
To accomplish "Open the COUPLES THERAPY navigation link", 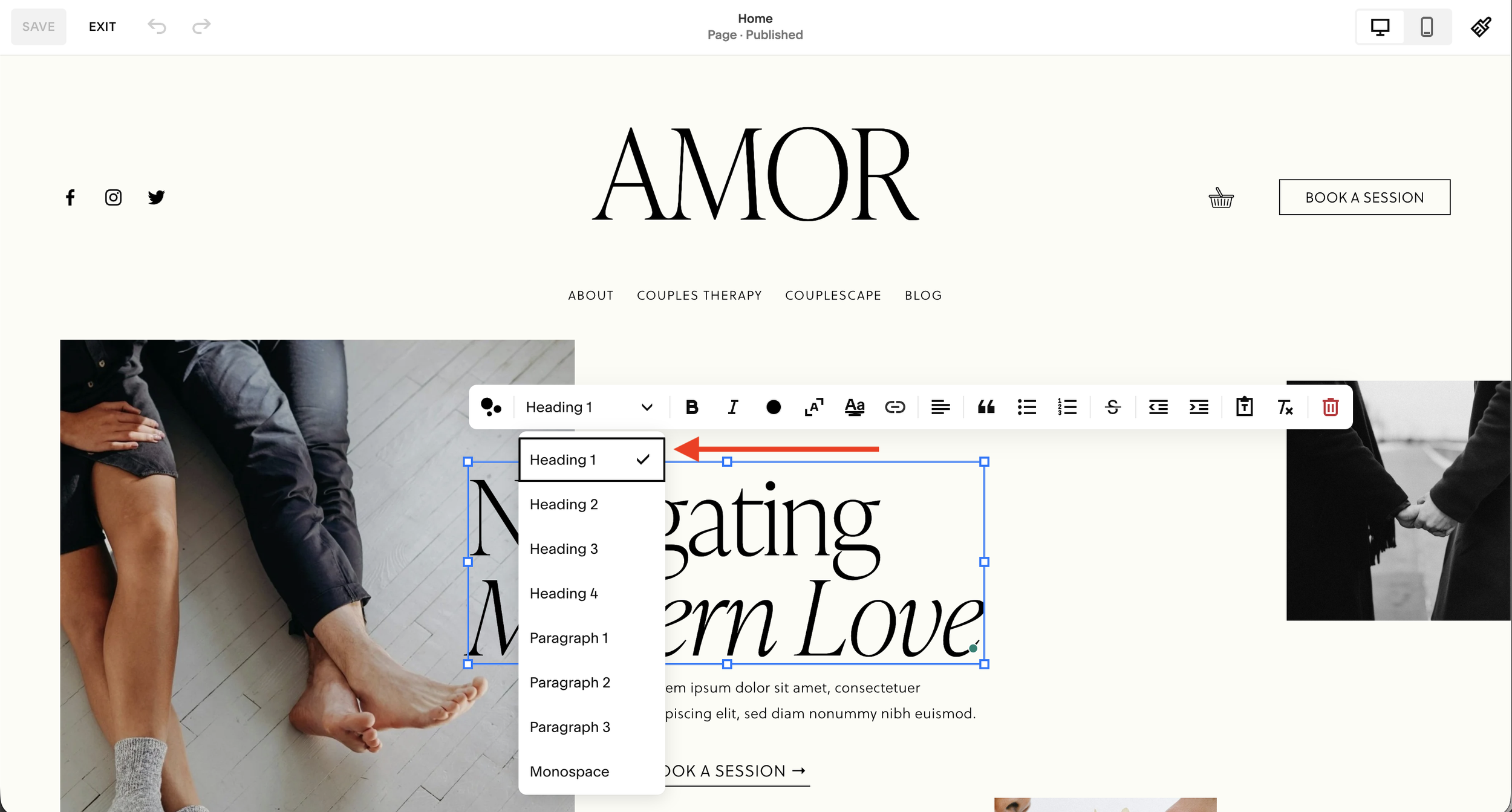I will pos(699,295).
